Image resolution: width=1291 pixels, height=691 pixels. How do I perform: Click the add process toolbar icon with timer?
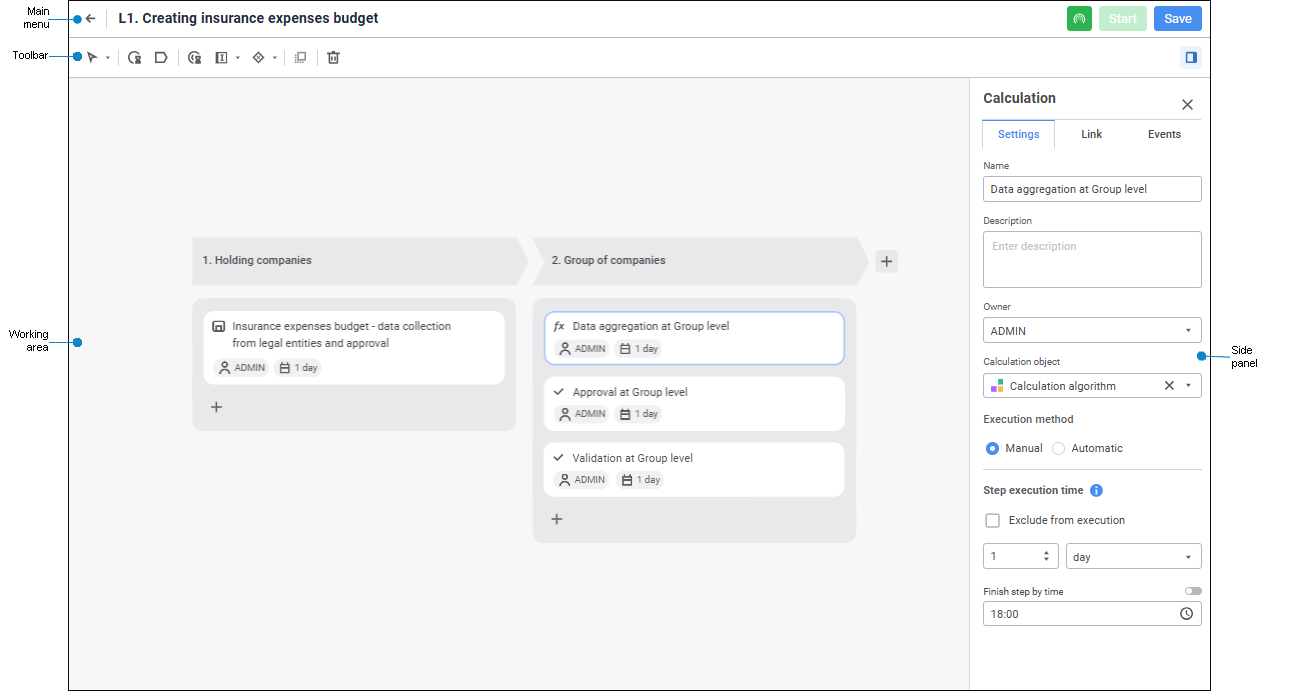click(x=135, y=58)
